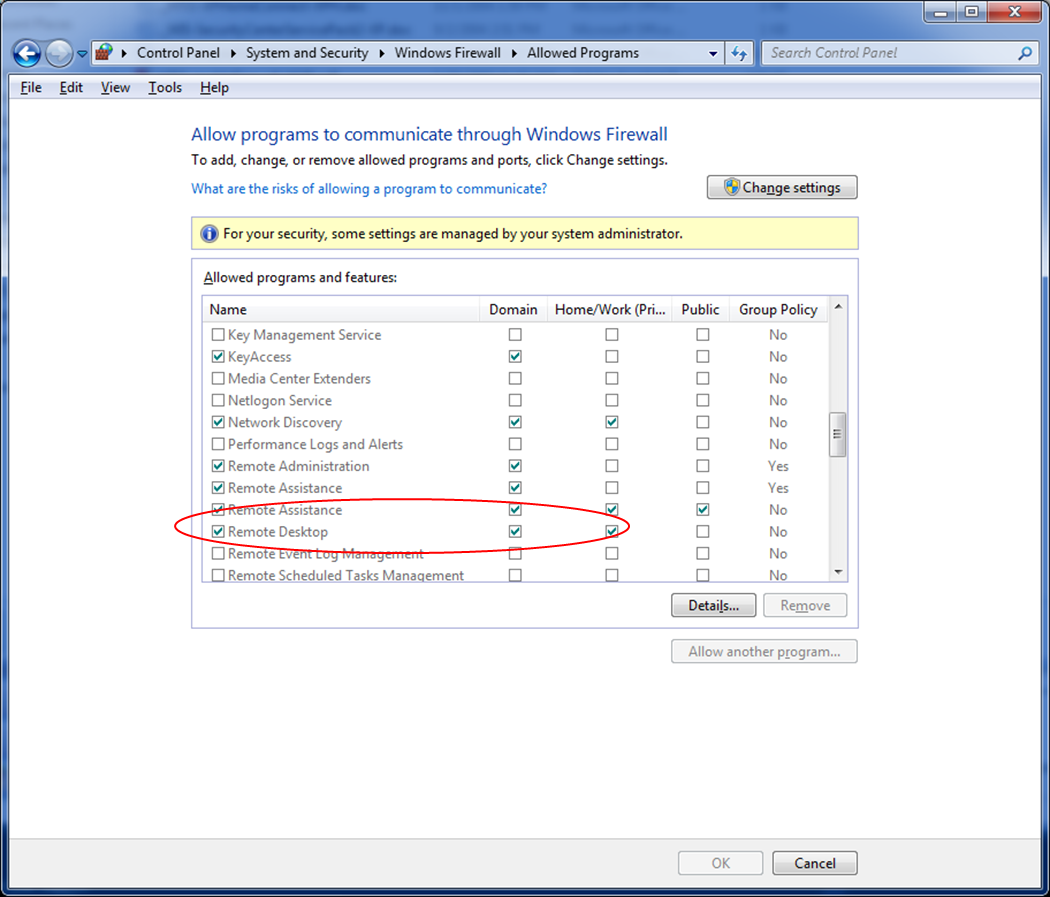Open the recent pages dropdown arrow
Image resolution: width=1050 pixels, height=897 pixels.
tap(82, 54)
